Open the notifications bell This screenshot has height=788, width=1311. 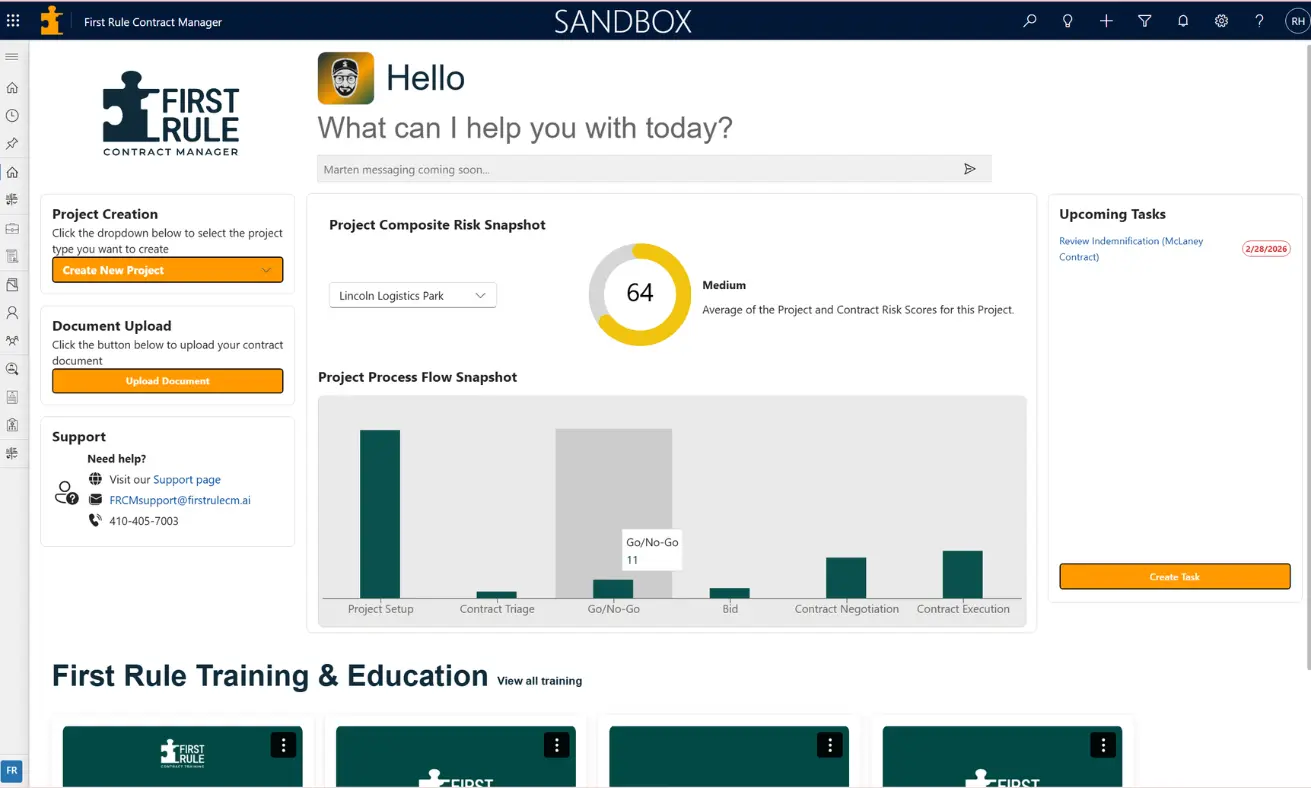pos(1183,21)
